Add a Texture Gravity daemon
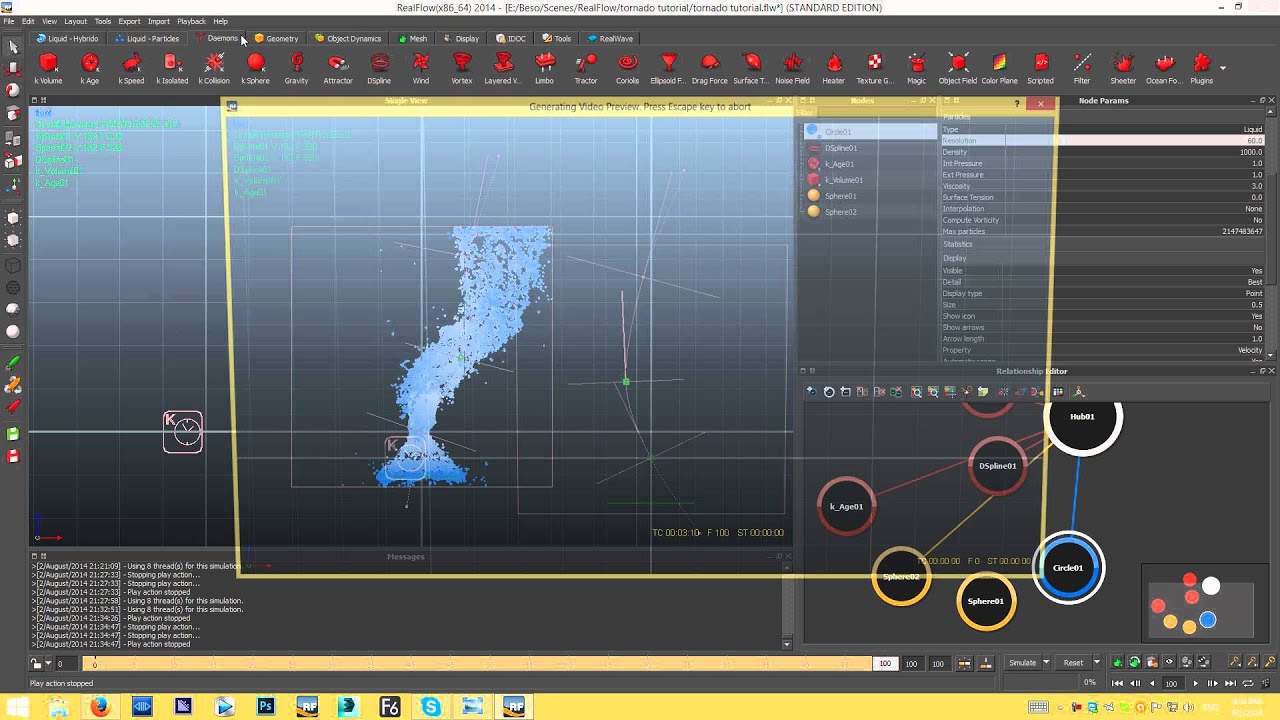This screenshot has width=1280, height=720. pos(875,68)
